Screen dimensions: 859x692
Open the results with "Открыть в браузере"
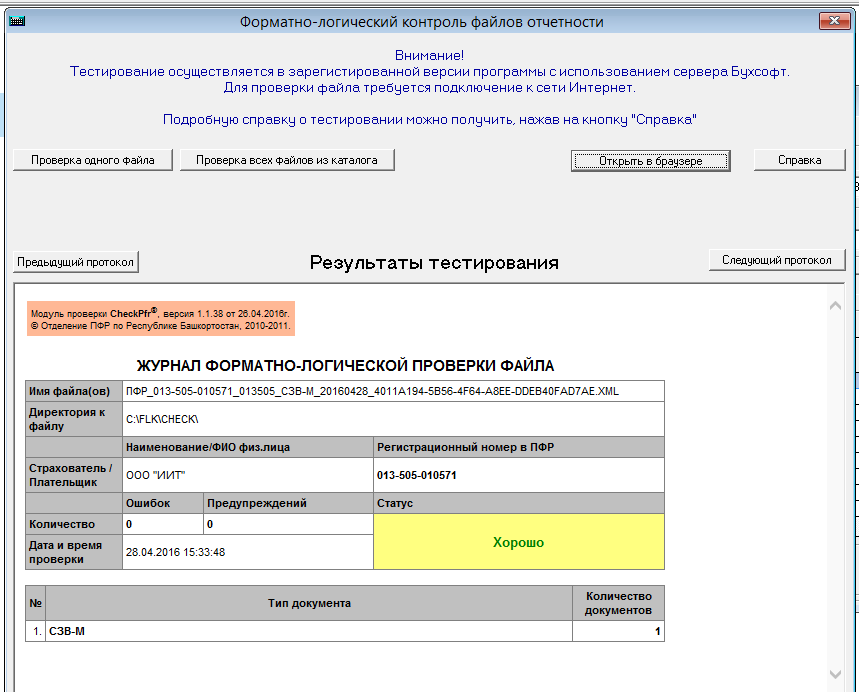[651, 161]
